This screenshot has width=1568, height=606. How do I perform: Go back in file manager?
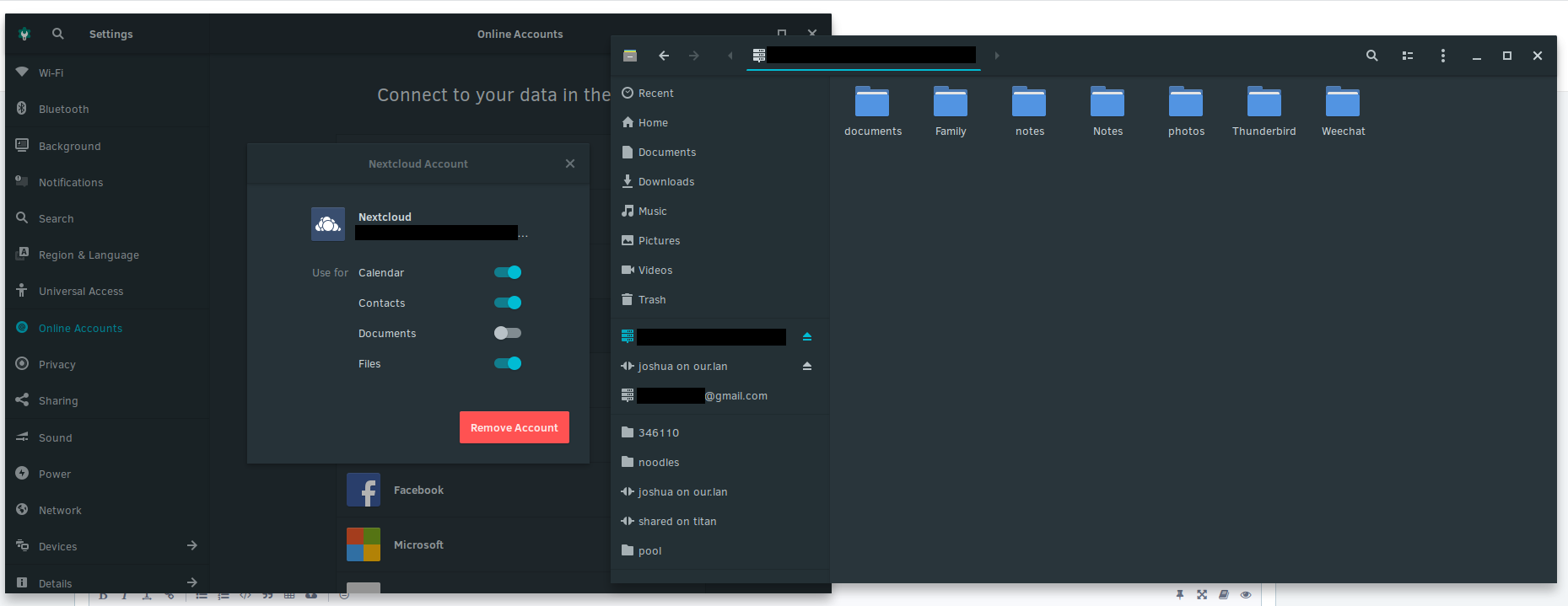664,56
